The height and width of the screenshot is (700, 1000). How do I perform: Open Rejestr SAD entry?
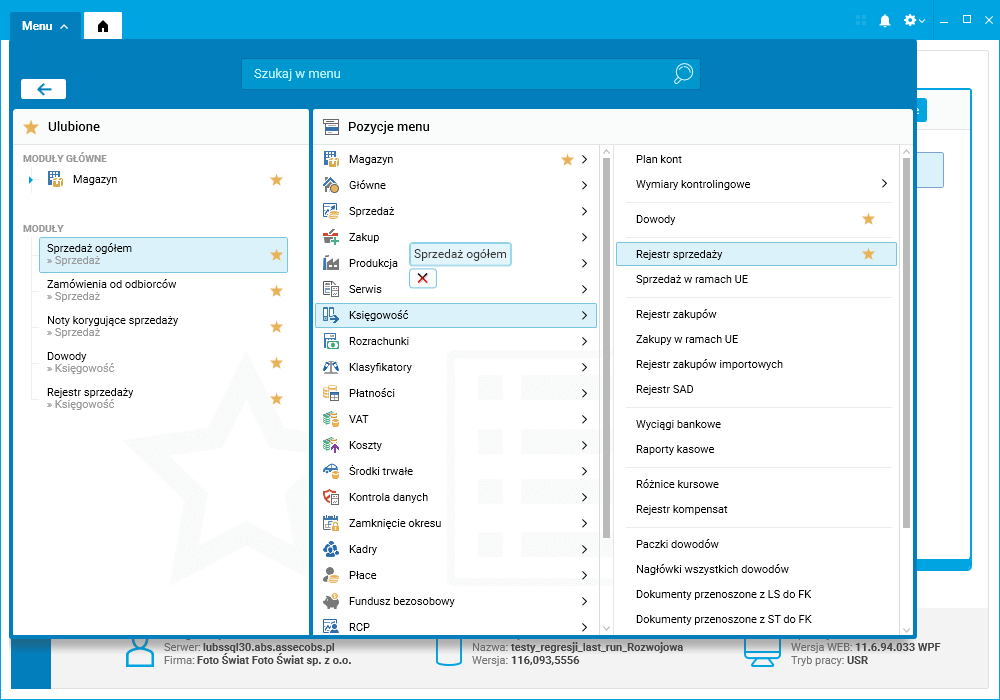[665, 389]
